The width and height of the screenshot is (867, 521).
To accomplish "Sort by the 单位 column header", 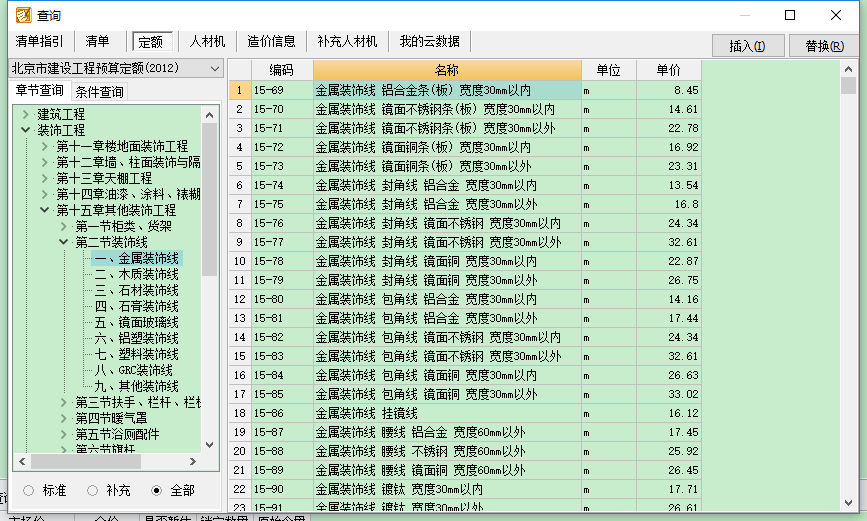I will 609,70.
